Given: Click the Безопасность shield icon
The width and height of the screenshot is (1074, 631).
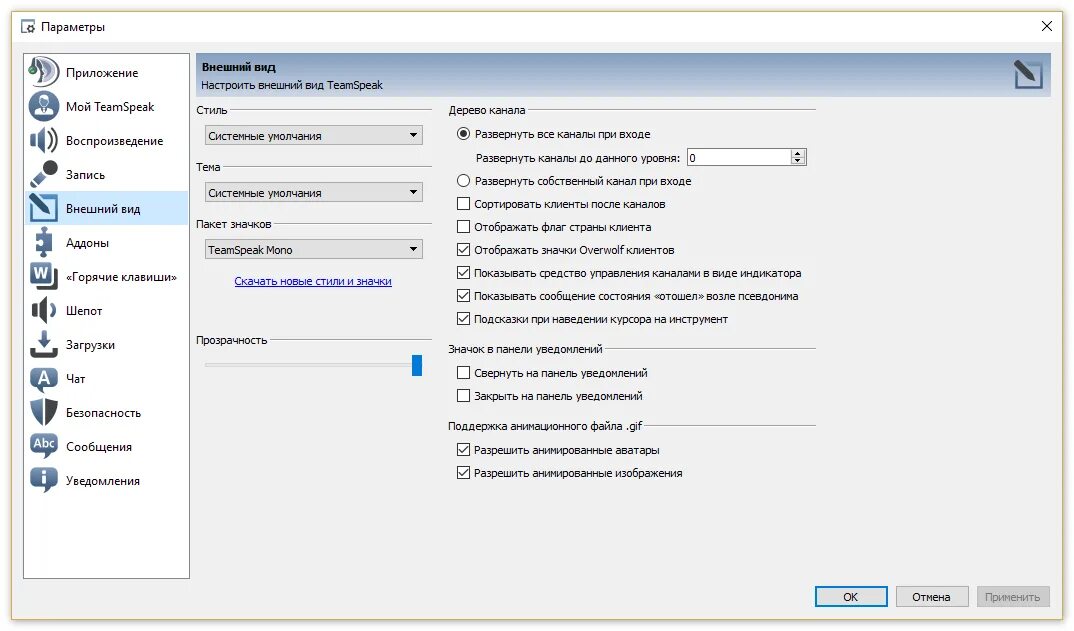Looking at the screenshot, I should pos(43,412).
